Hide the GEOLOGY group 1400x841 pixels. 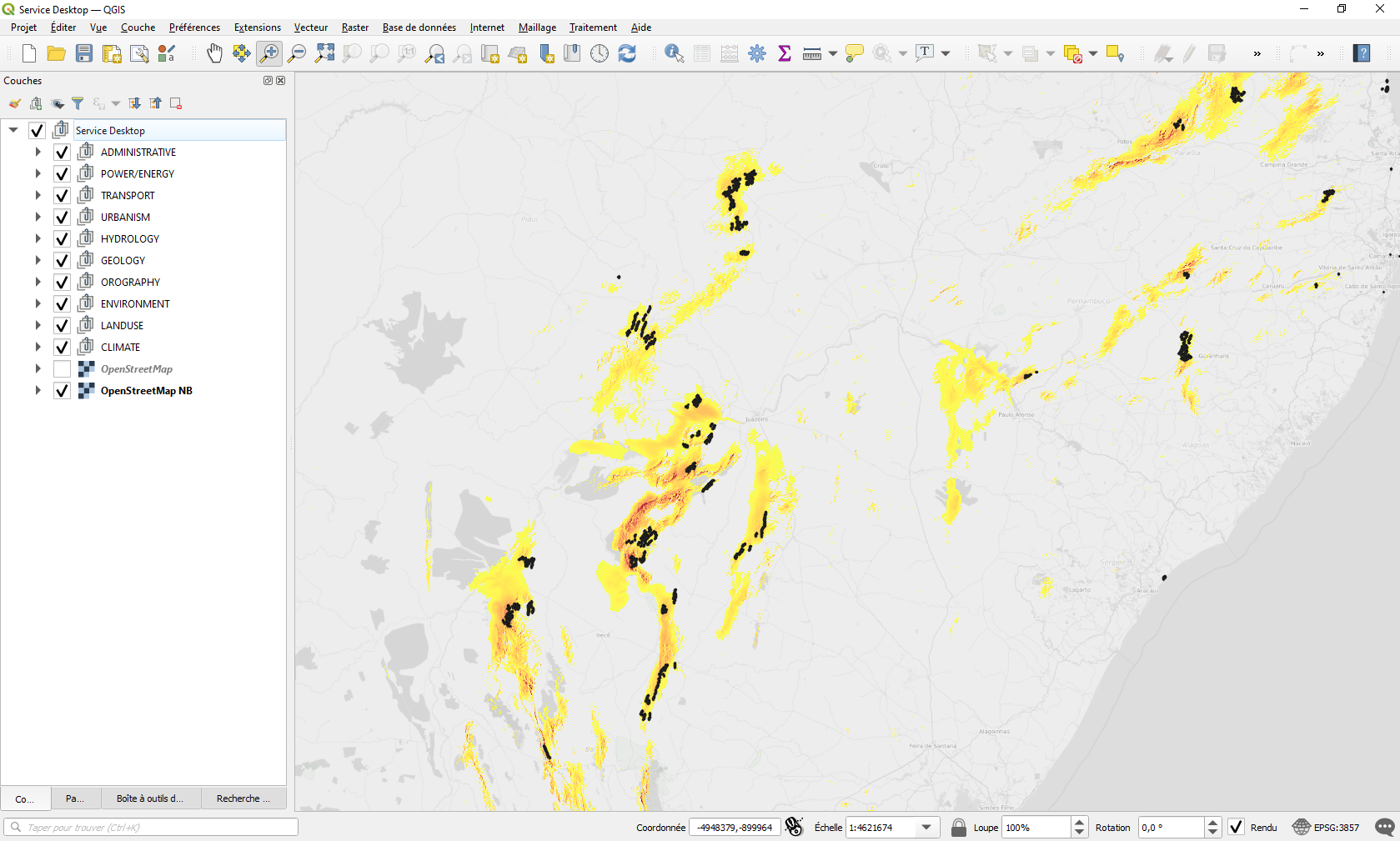point(62,261)
